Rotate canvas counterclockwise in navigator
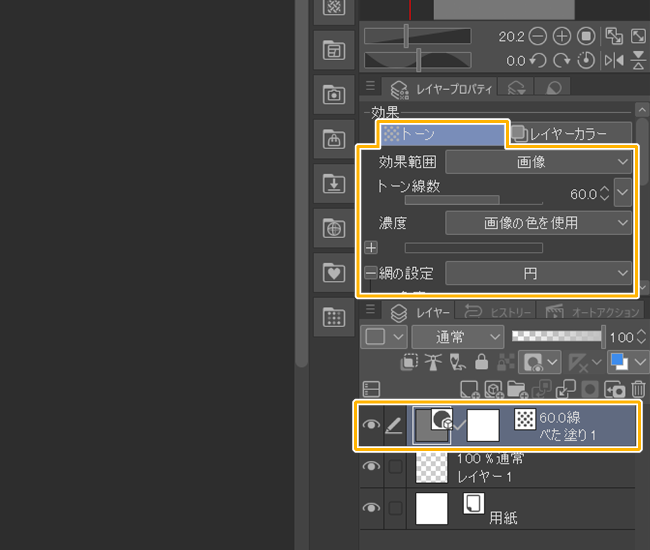The width and height of the screenshot is (650, 550). [x=538, y=61]
